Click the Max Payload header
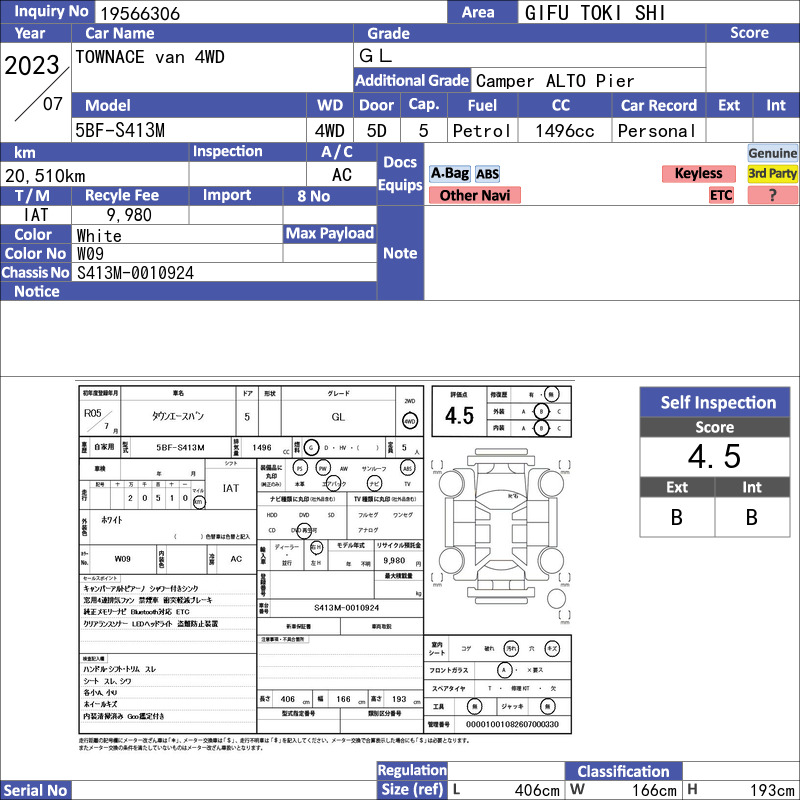Screen dimensions: 800x800 click(x=330, y=234)
